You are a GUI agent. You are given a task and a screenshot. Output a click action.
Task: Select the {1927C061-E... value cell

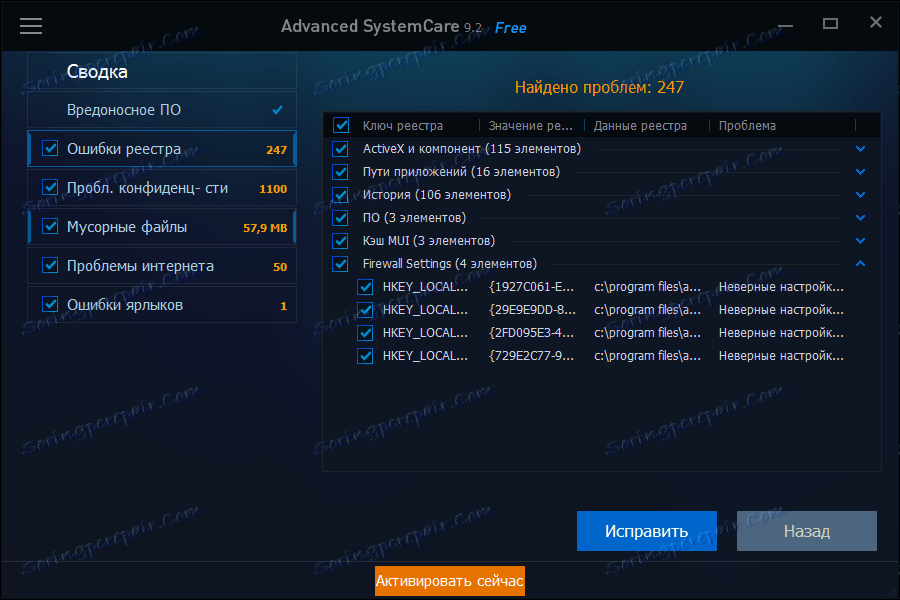click(531, 287)
